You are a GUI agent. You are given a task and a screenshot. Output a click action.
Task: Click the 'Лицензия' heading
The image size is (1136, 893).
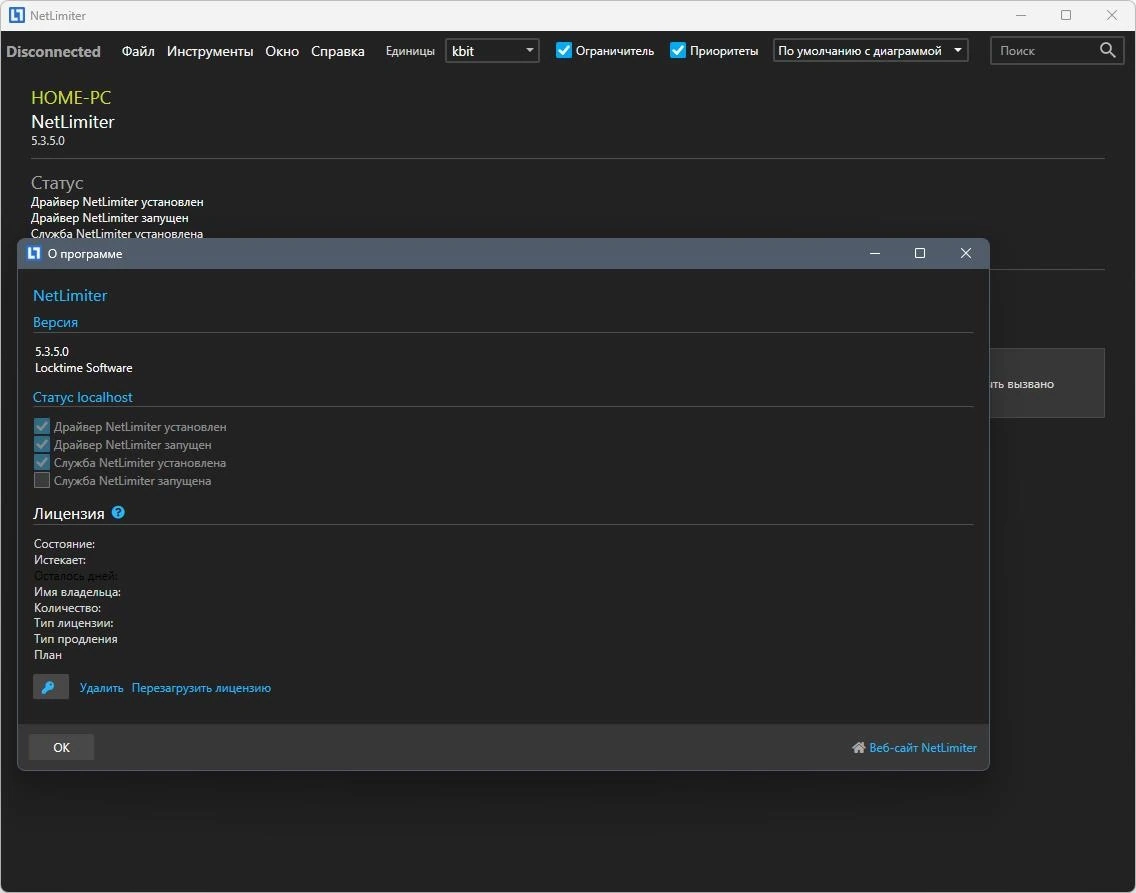(69, 513)
